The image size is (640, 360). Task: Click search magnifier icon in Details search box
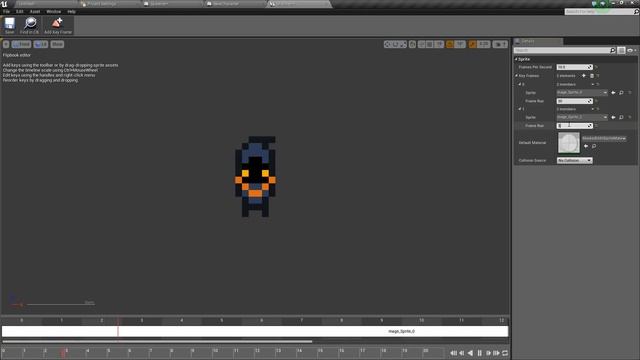coord(613,50)
